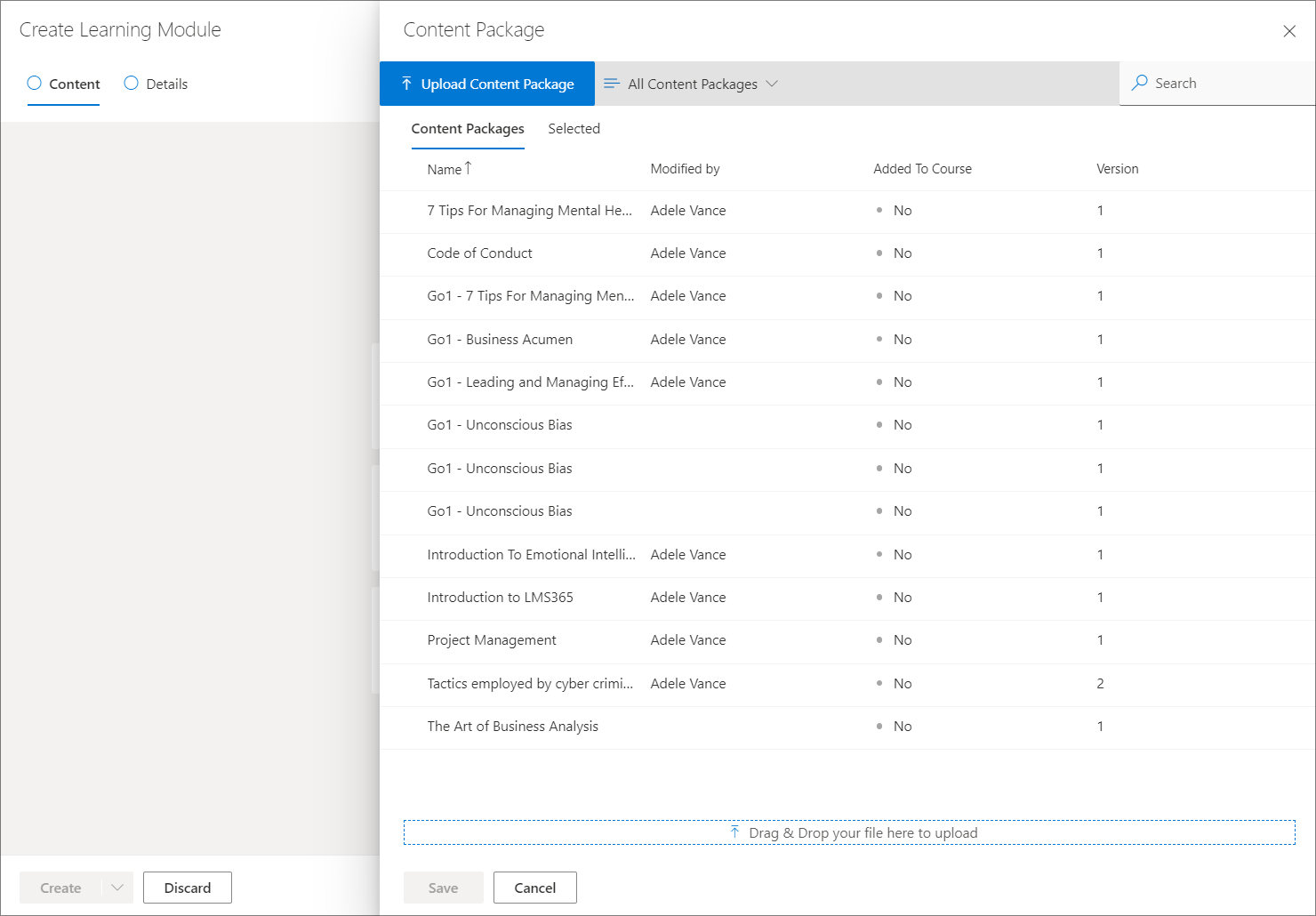
Task: Expand the All Content Packages dropdown chevron
Action: [x=772, y=84]
